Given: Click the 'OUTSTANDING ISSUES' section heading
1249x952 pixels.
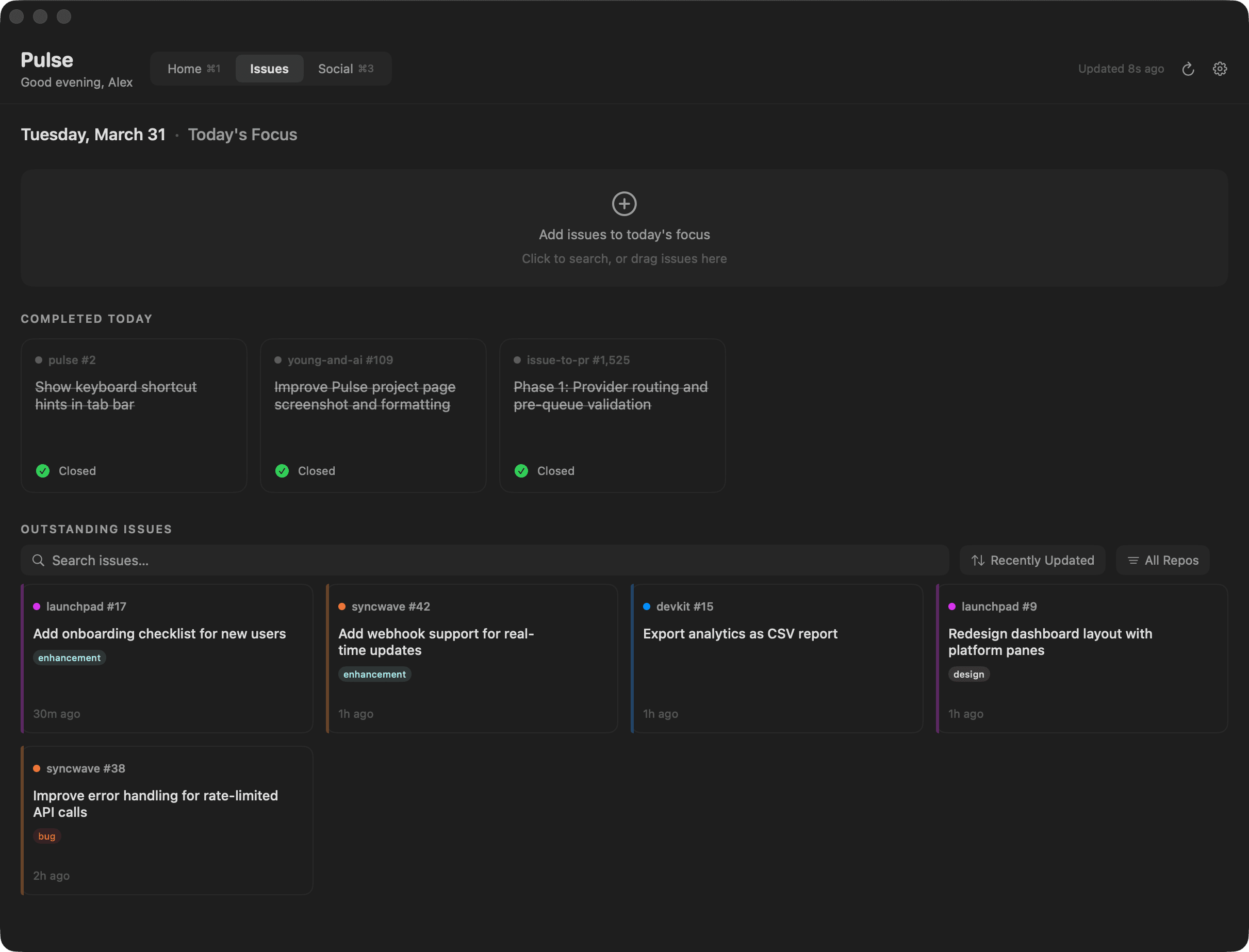Looking at the screenshot, I should (96, 529).
